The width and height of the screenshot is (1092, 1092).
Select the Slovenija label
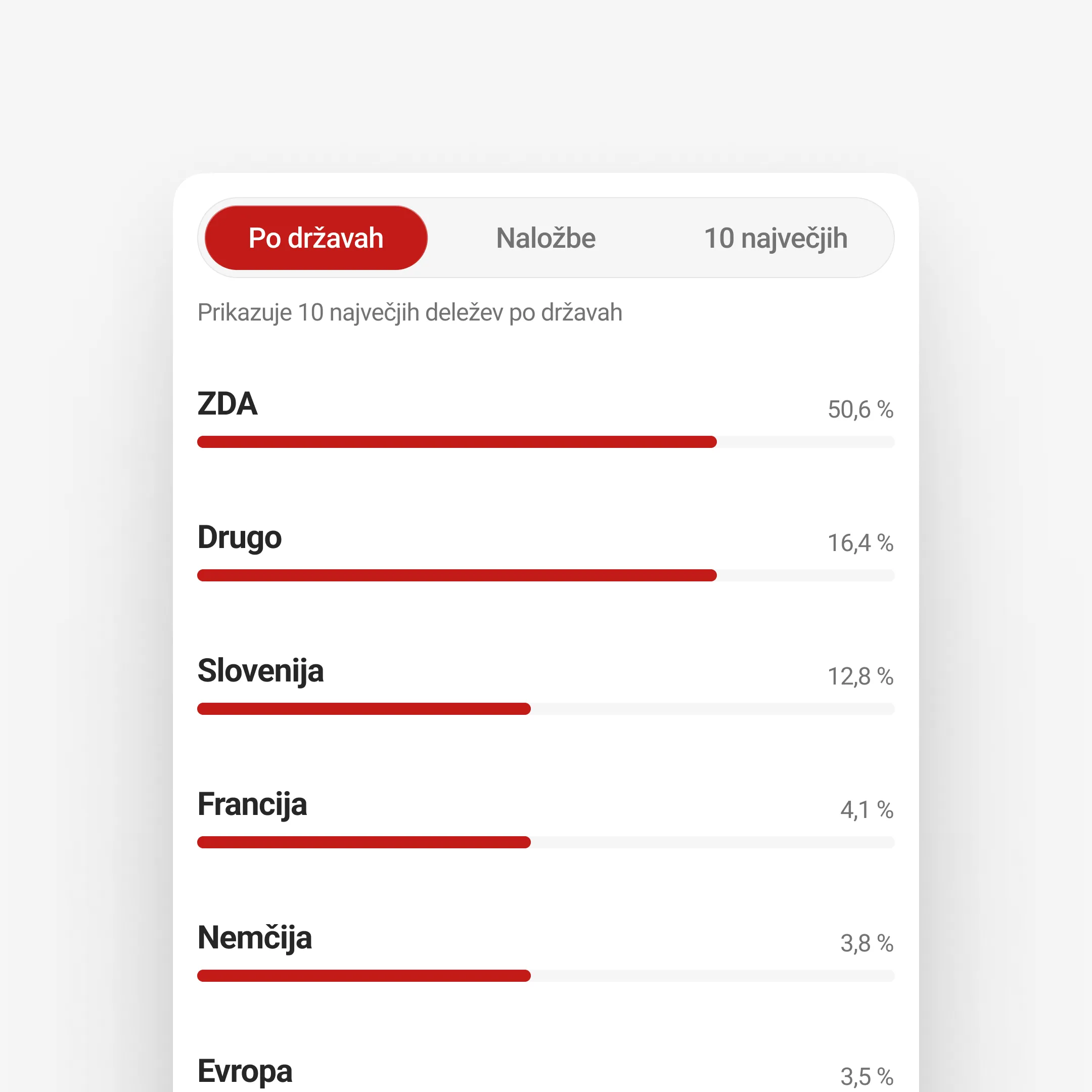click(x=260, y=671)
